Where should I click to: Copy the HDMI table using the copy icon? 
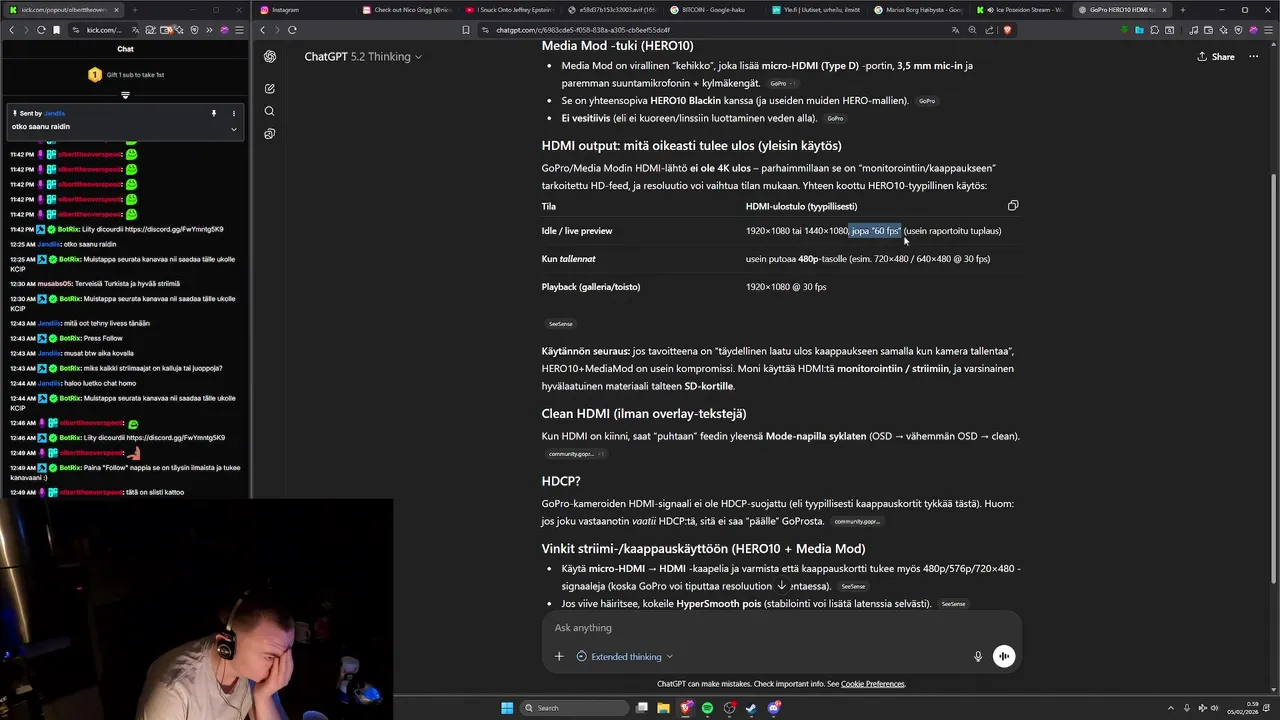click(x=1013, y=206)
